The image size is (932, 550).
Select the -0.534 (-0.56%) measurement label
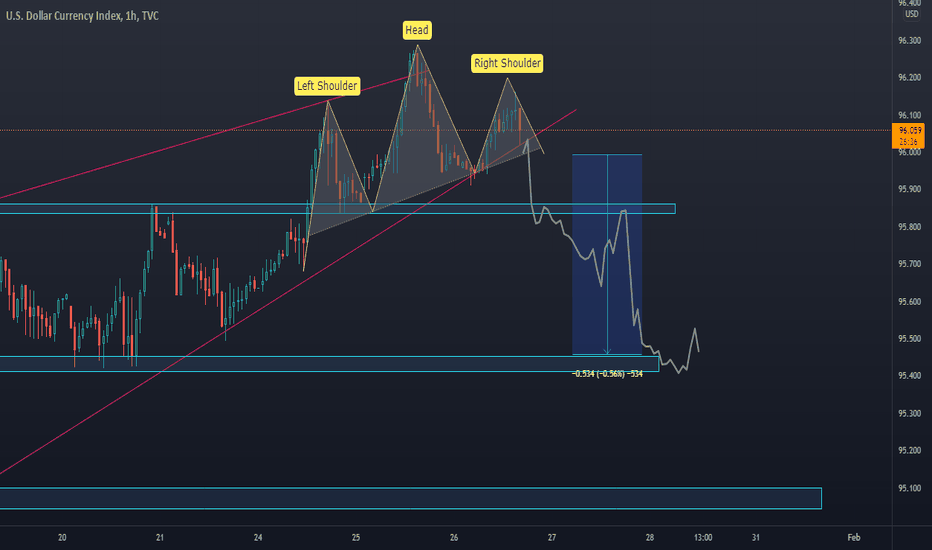pos(607,374)
